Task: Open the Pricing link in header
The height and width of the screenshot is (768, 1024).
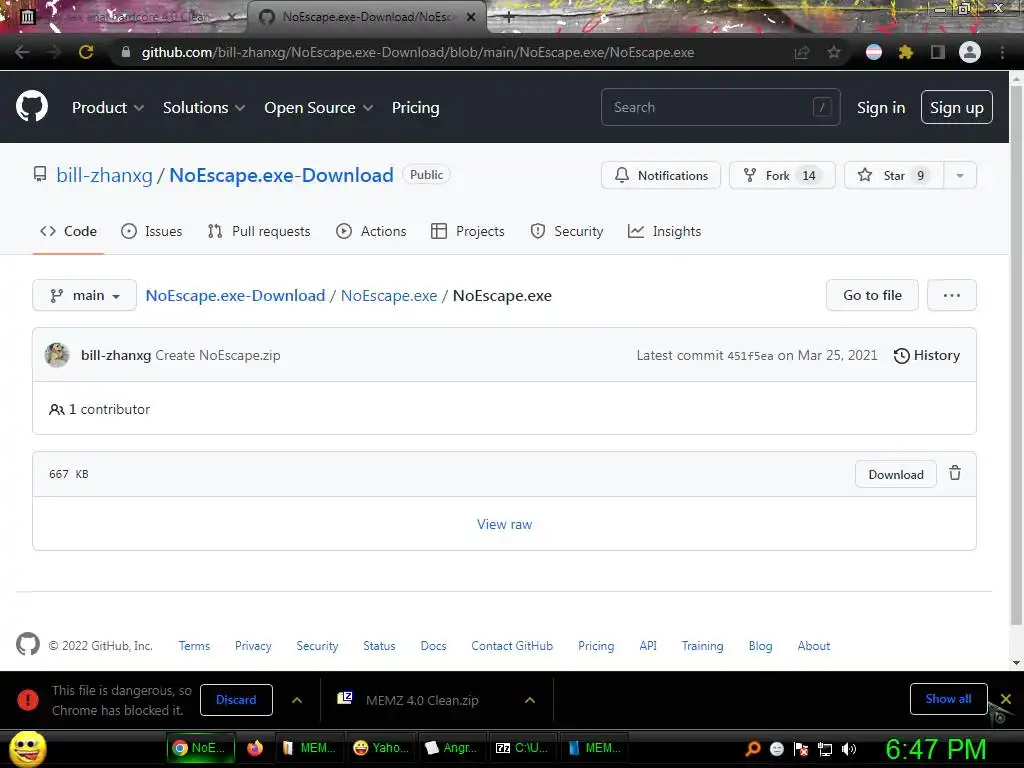Action: 415,108
